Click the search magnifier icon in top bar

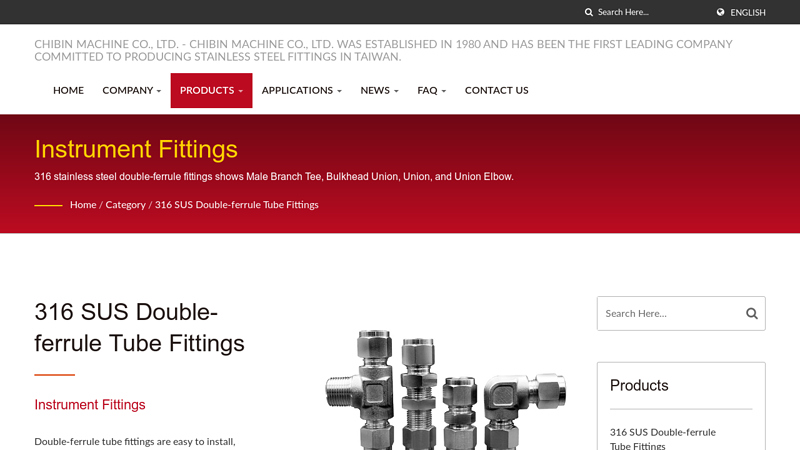click(x=588, y=12)
